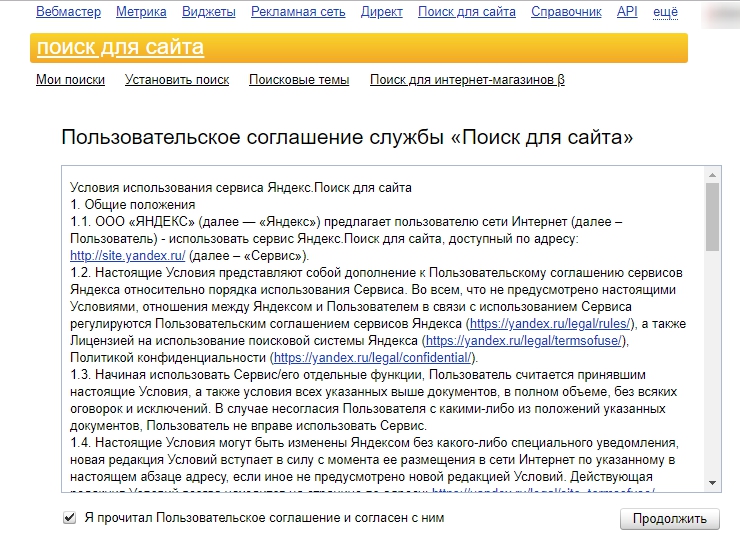Image resolution: width=740 pixels, height=545 pixels.
Task: Open the yandex.ru/legal/confidential policy link
Action: [372, 358]
